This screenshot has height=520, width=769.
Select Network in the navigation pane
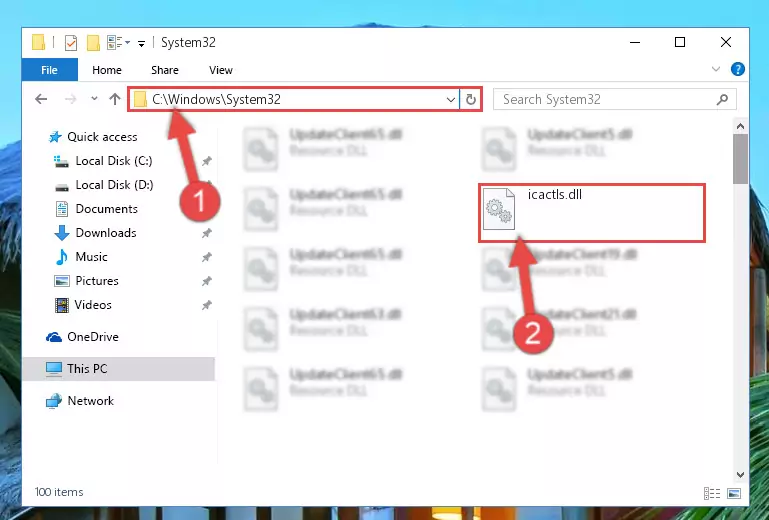click(91, 400)
